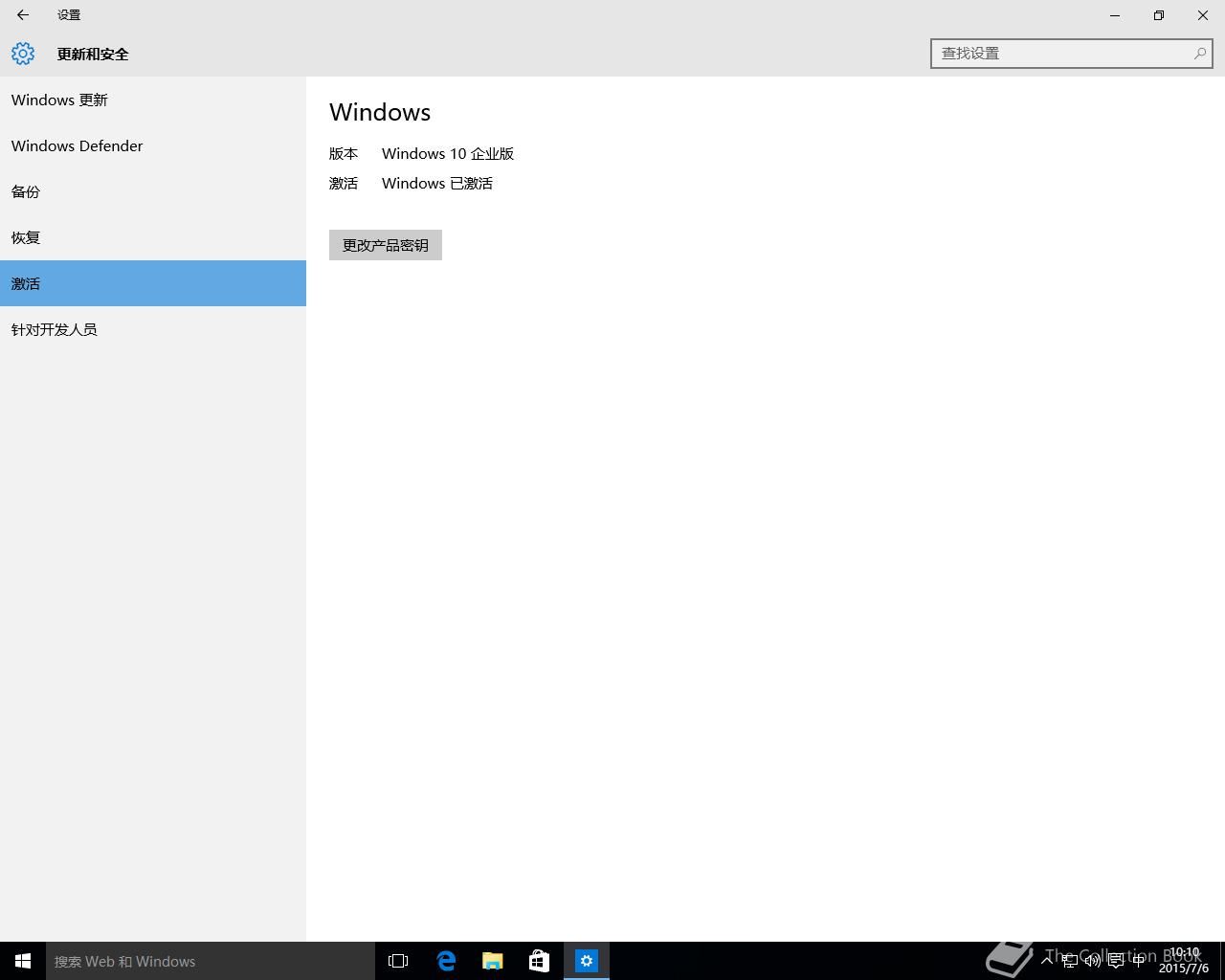Image resolution: width=1225 pixels, height=980 pixels.
Task: Open the taskbar clock showing 2015/7/6
Action: [1184, 961]
